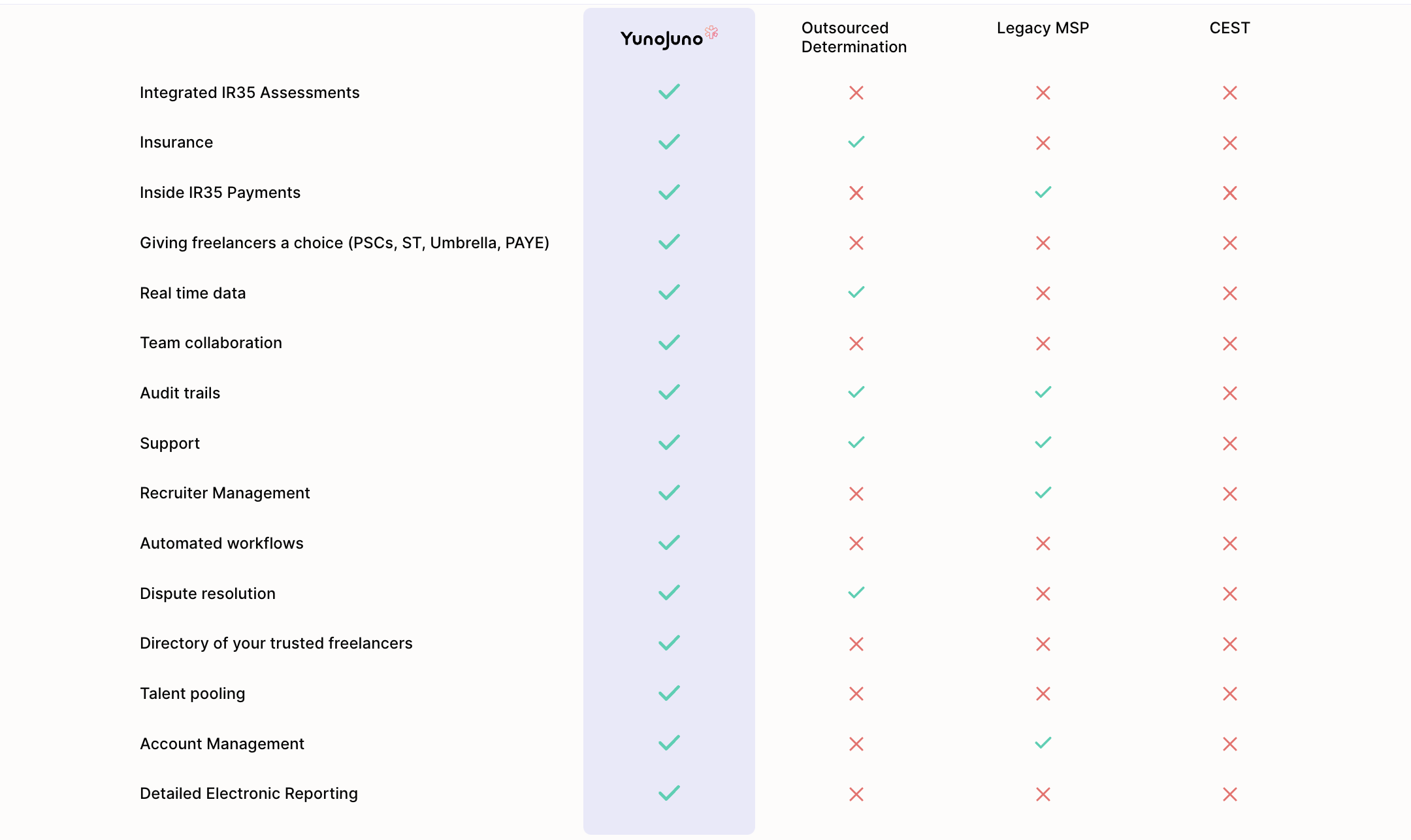Select the Legacy MSP column header

click(x=1043, y=28)
